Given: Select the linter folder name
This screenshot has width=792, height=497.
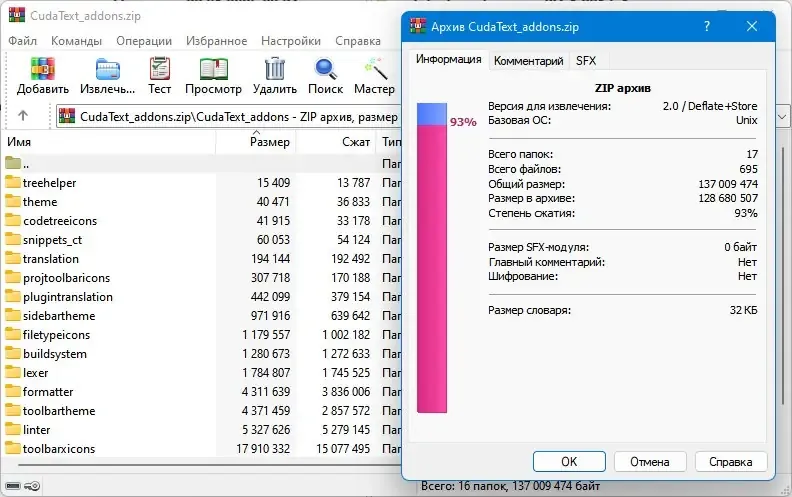Looking at the screenshot, I should [36, 429].
